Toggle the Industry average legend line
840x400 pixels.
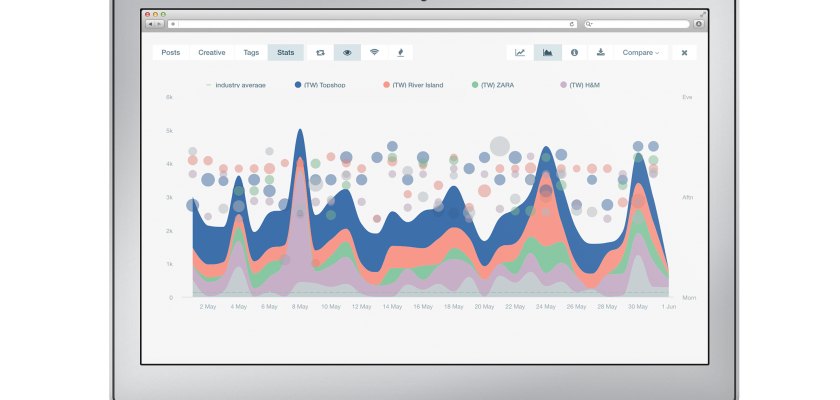[x=236, y=85]
